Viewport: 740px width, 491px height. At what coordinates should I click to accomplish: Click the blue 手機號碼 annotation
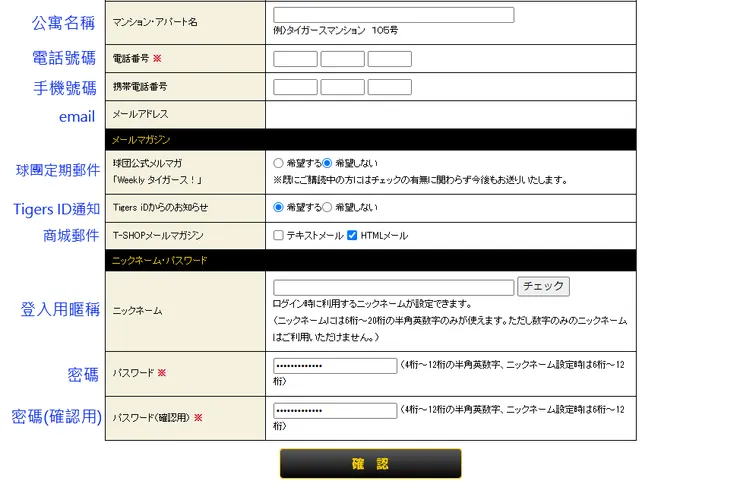(x=65, y=88)
